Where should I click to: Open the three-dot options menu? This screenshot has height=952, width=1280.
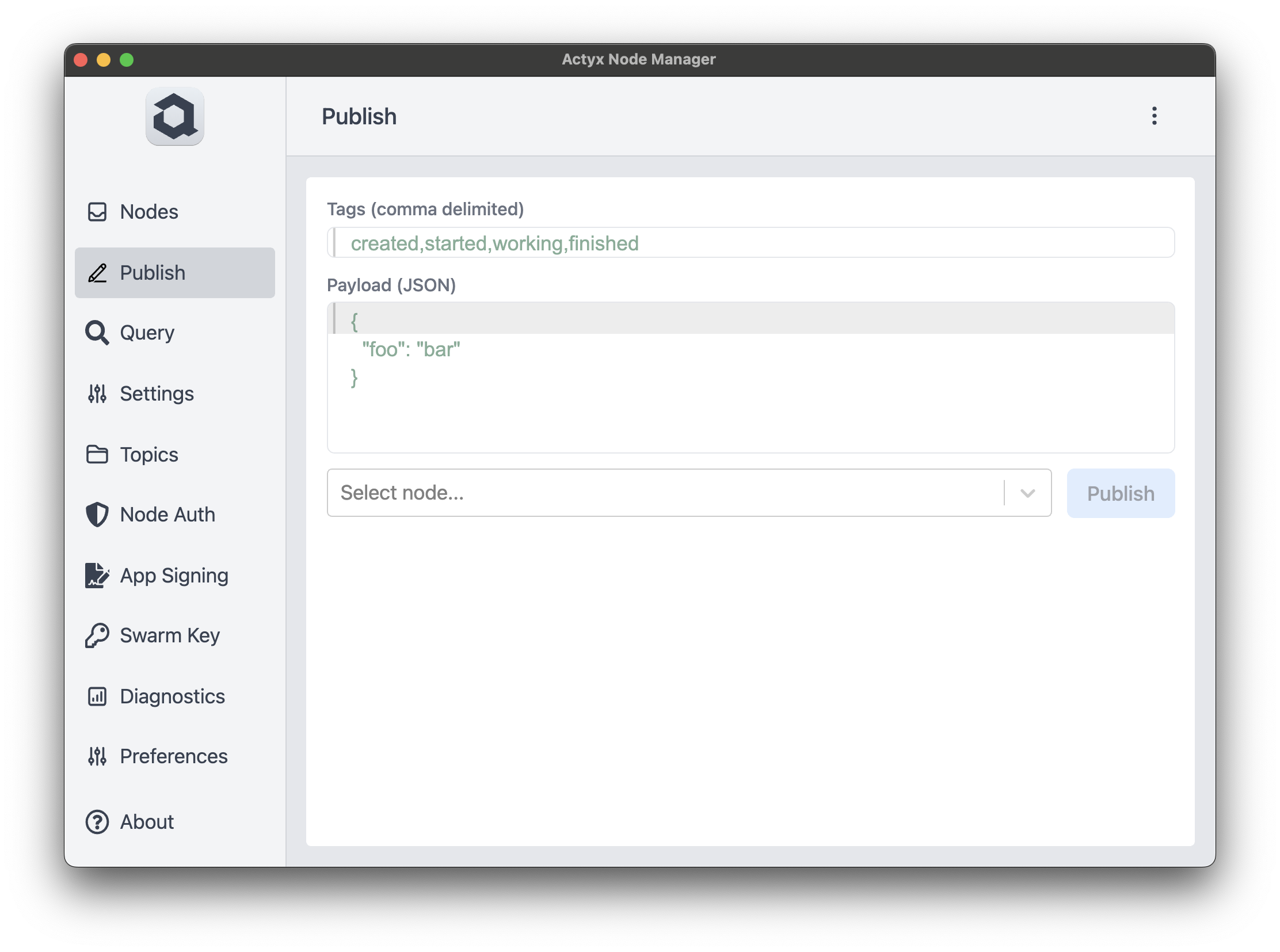coord(1154,116)
